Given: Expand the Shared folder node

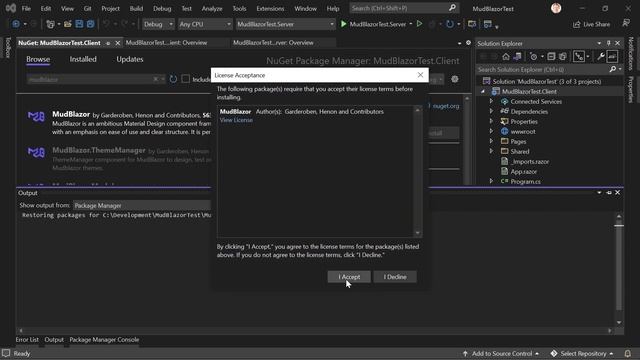Looking at the screenshot, I should pos(491,151).
